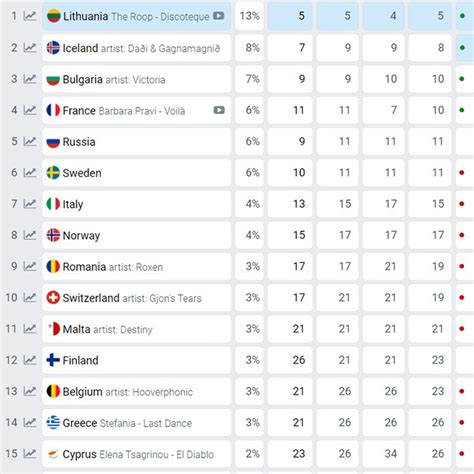View Italy's odds chart icon
The width and height of the screenshot is (474, 474).
click(30, 204)
